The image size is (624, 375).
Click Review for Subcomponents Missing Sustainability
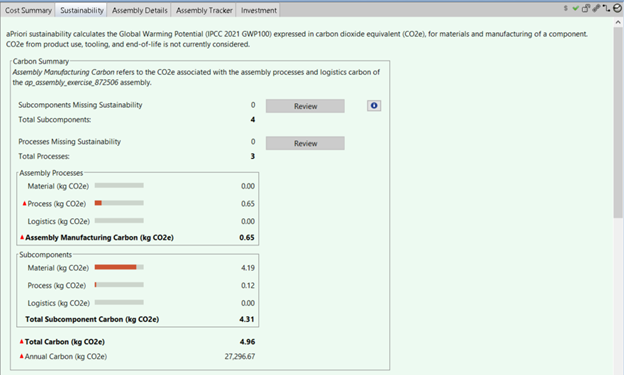[305, 106]
